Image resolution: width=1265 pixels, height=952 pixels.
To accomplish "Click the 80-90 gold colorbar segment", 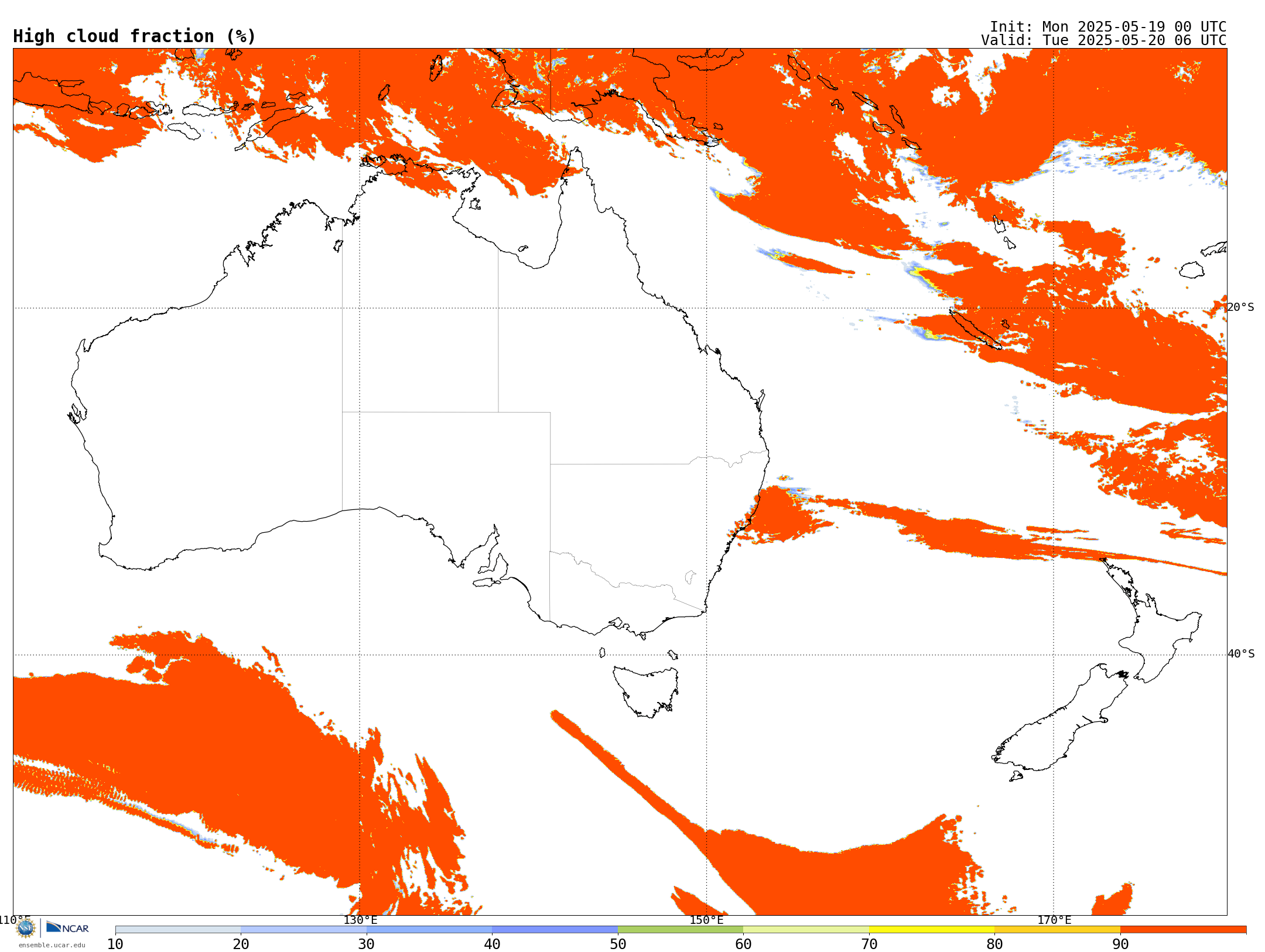I will pyautogui.click(x=1057, y=930).
